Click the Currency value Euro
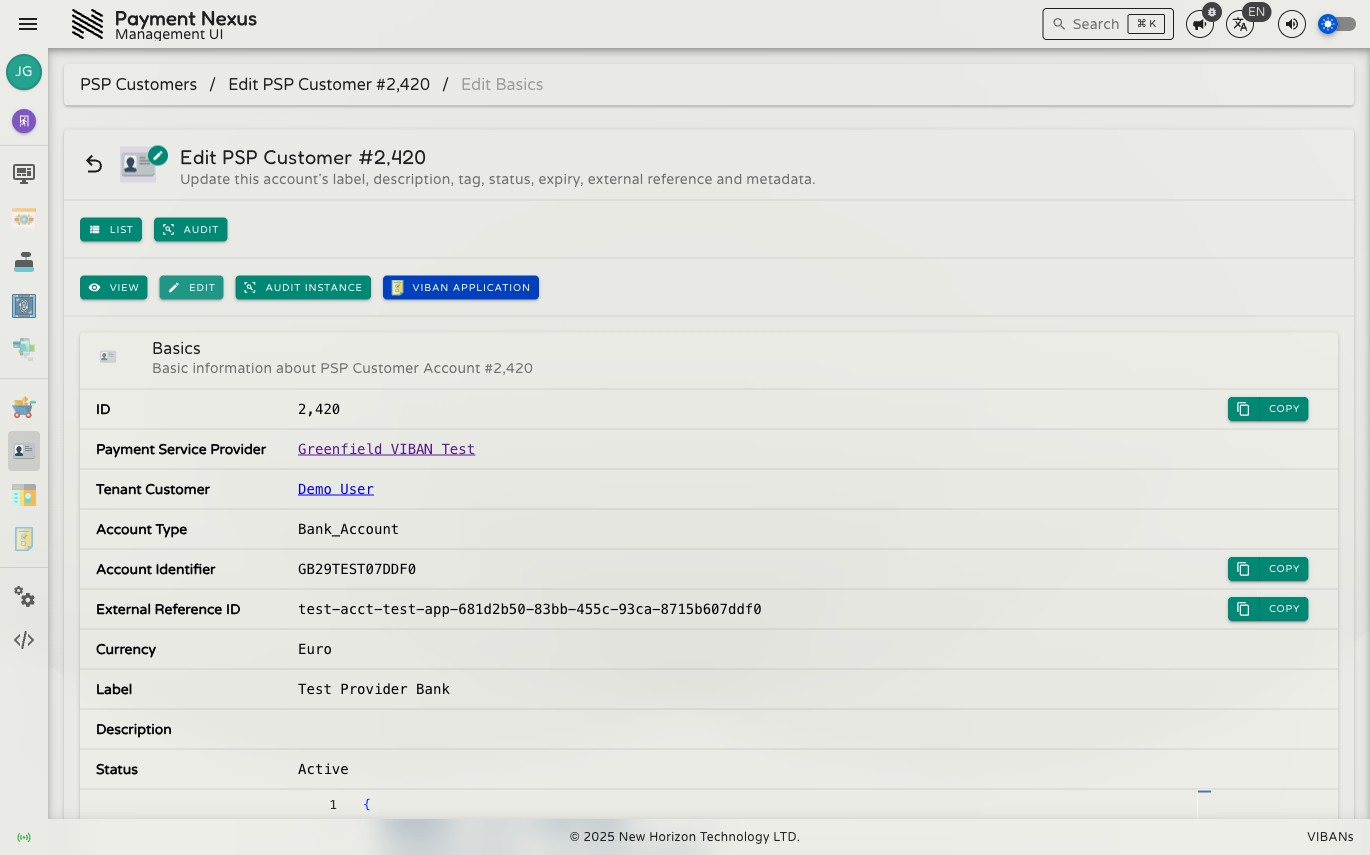Screen dimensions: 1370x855 point(315,649)
